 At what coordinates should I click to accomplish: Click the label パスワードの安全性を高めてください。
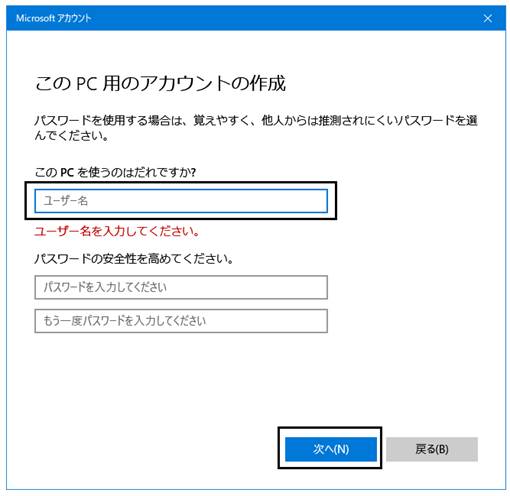[134, 259]
